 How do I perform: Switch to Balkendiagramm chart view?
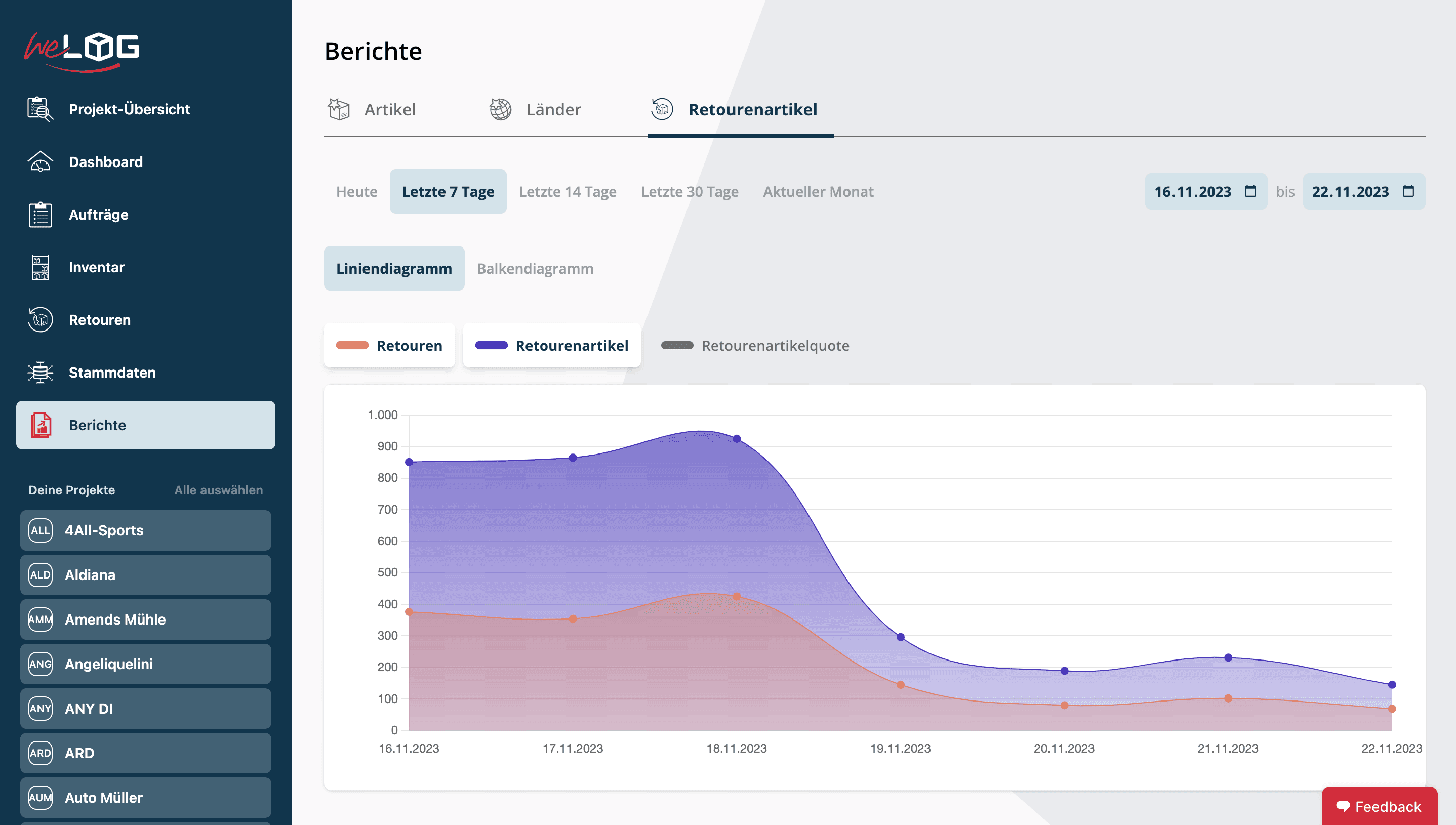point(535,269)
